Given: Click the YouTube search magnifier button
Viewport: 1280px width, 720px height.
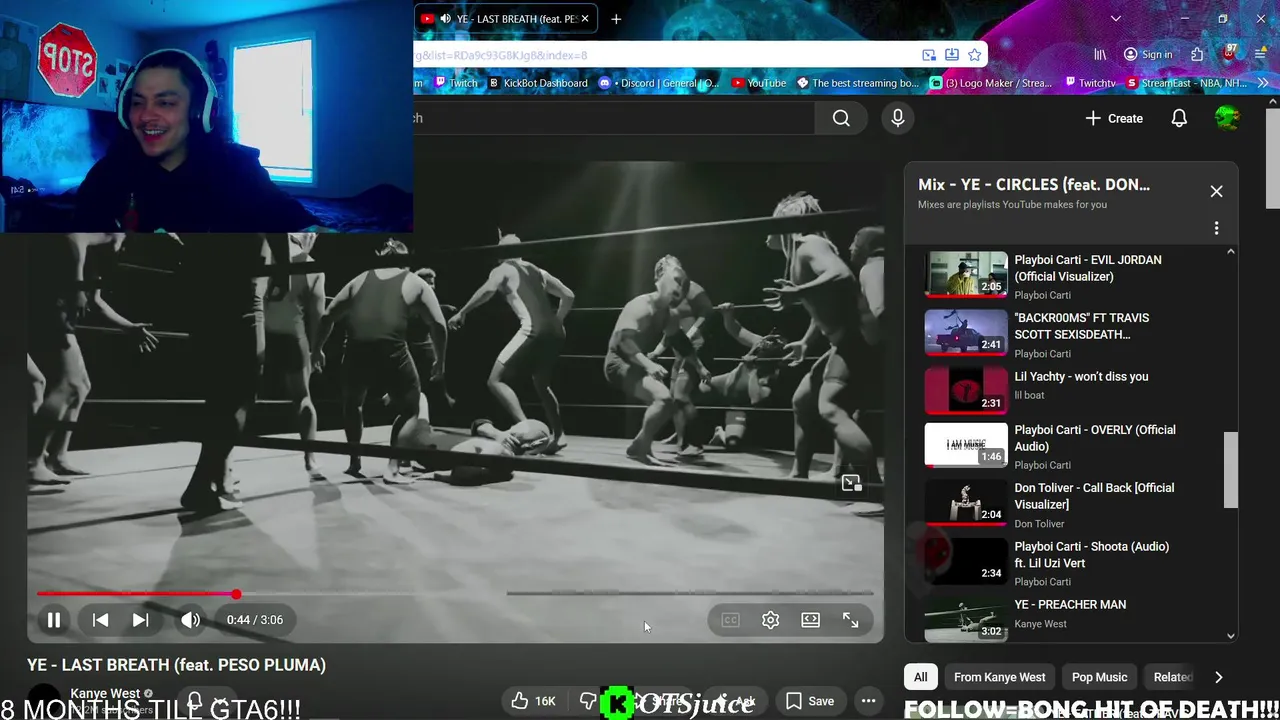Looking at the screenshot, I should point(841,118).
